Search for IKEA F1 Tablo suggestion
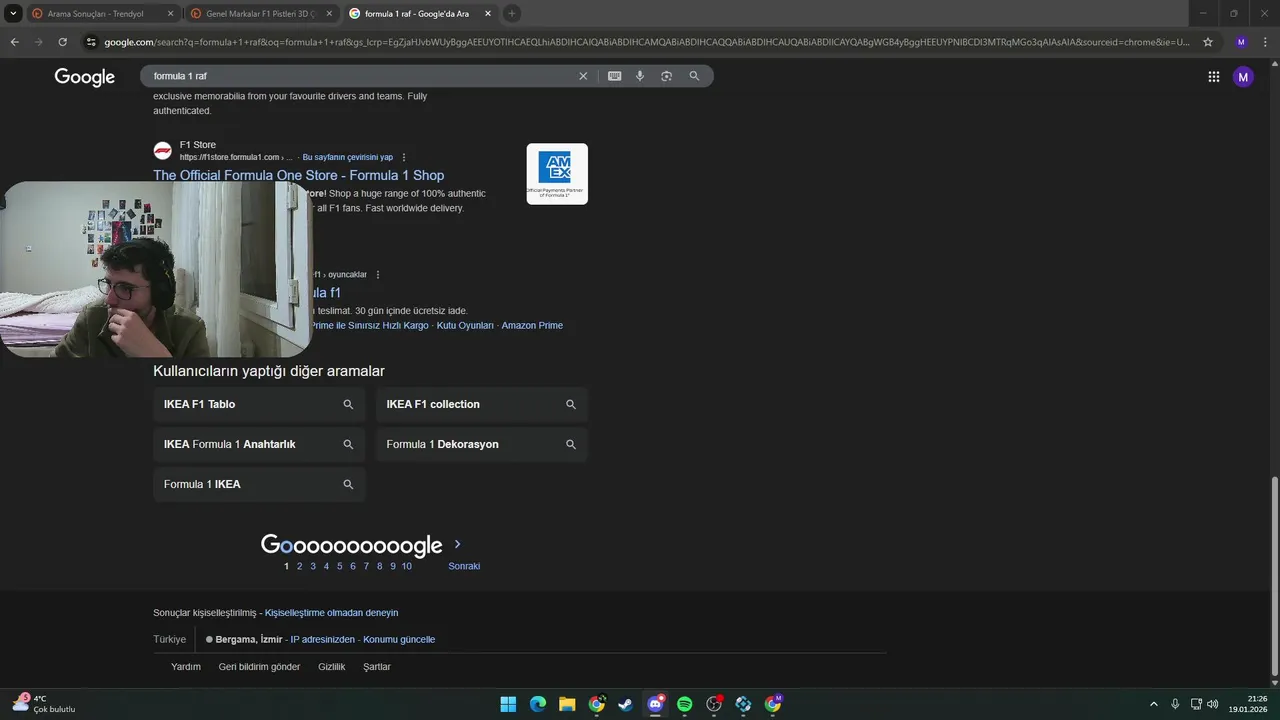Screen dimensions: 1280x720 (259, 404)
